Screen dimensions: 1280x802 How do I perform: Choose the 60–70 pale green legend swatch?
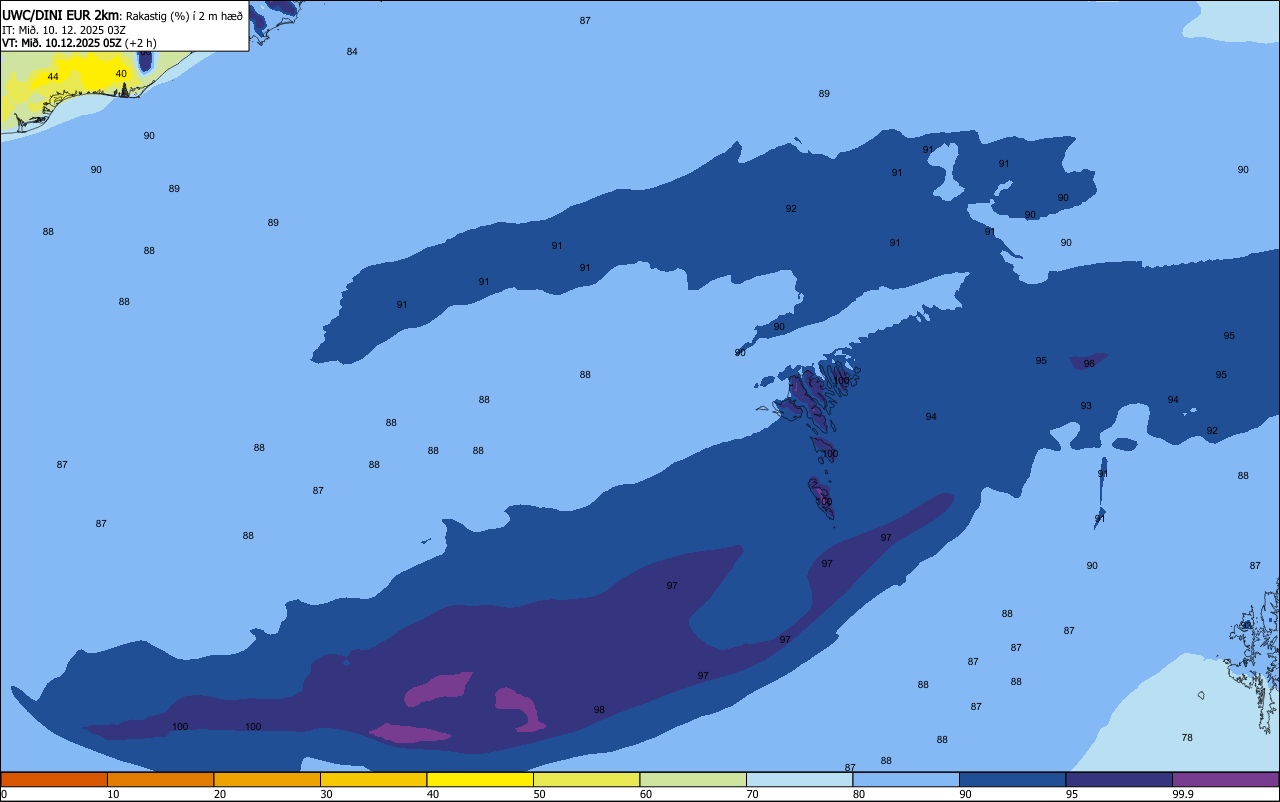pyautogui.click(x=693, y=779)
